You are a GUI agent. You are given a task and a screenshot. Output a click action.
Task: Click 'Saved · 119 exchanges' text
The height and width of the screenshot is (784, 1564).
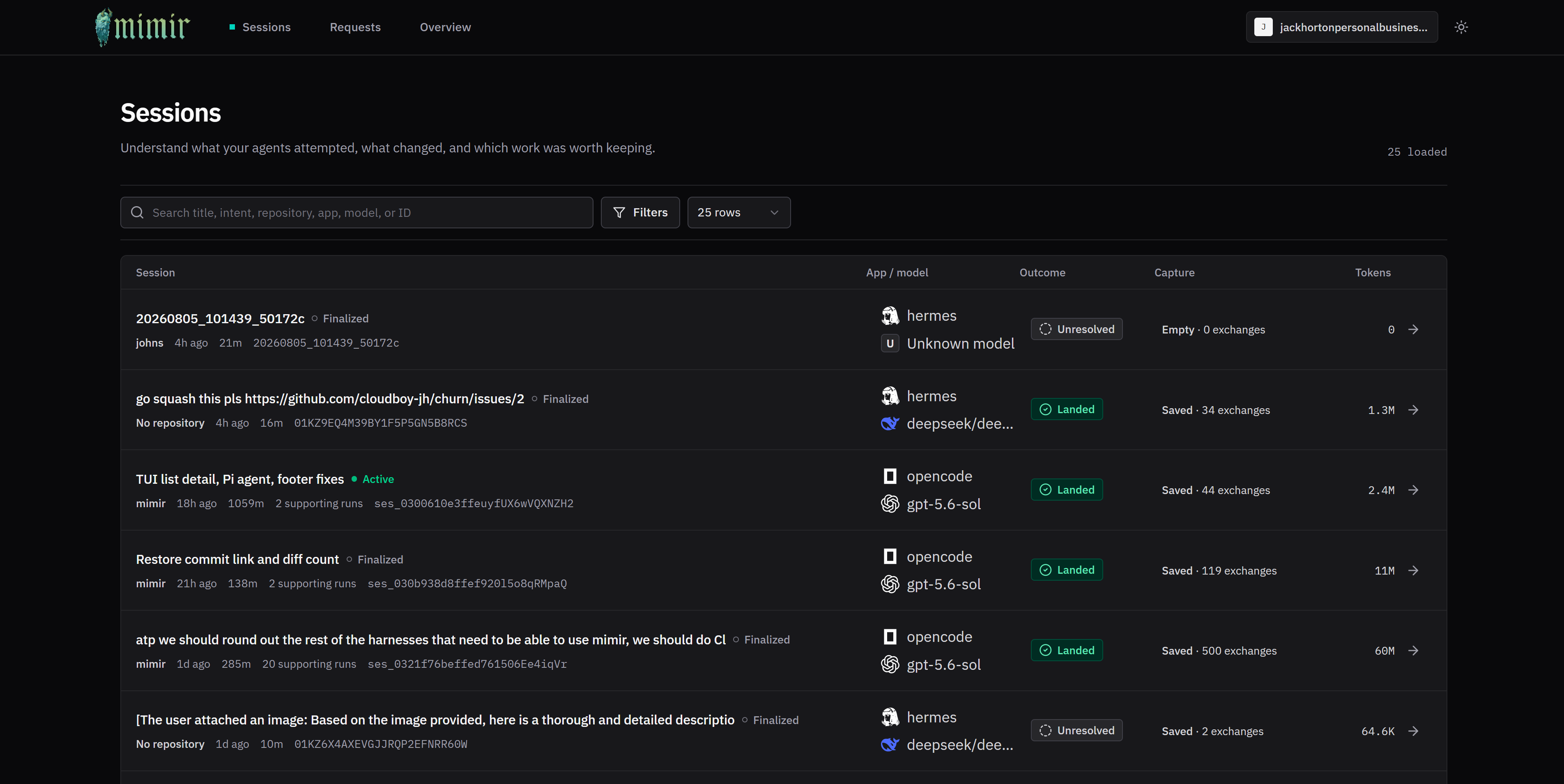click(x=1219, y=570)
